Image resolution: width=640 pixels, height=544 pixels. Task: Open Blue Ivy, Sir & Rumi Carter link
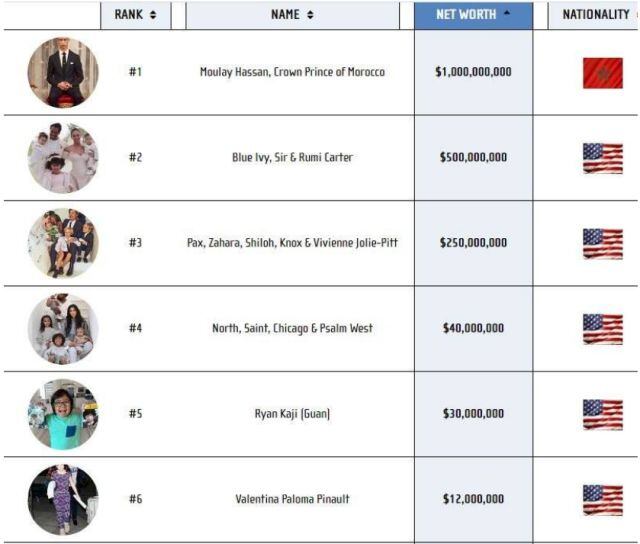coord(292,158)
